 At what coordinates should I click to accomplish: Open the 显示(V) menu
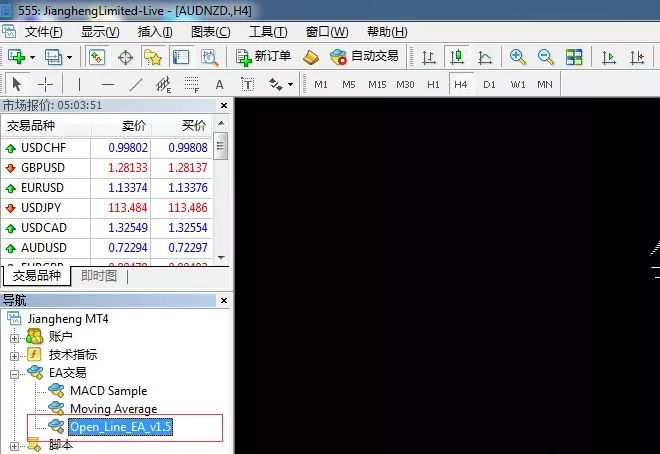click(x=100, y=32)
